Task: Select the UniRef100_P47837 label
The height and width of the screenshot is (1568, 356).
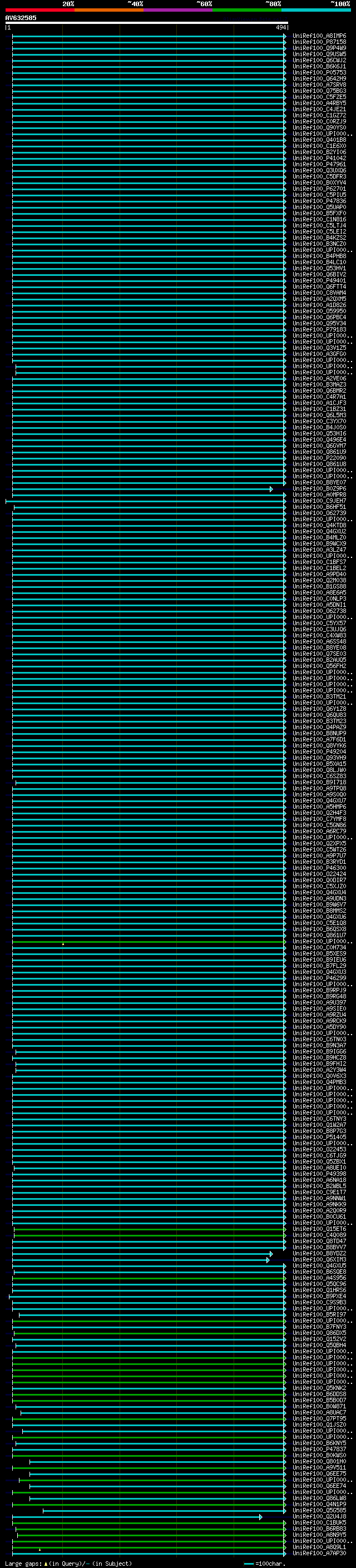Action: [x=319, y=1449]
